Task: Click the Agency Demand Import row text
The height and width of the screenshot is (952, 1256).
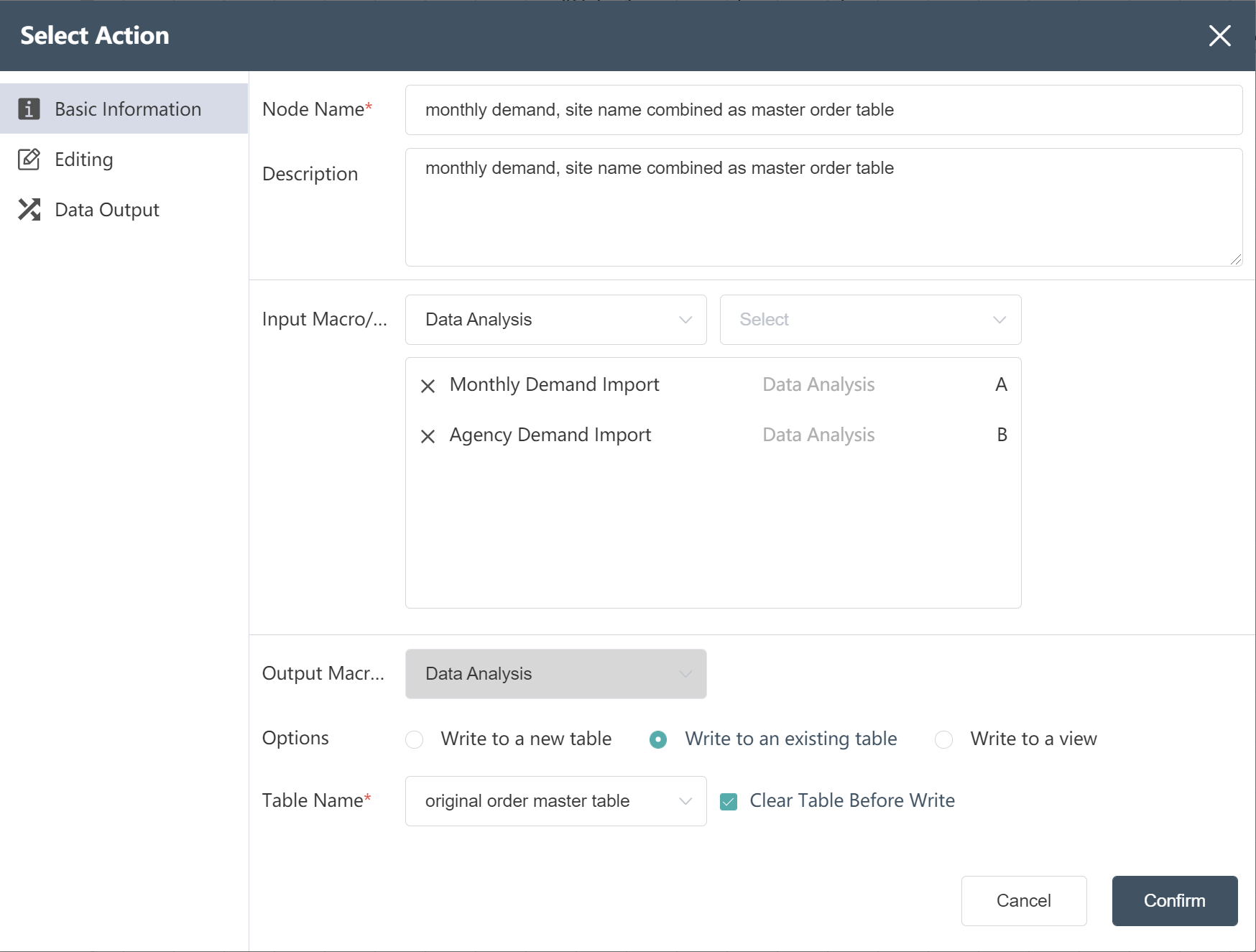Action: [x=550, y=435]
